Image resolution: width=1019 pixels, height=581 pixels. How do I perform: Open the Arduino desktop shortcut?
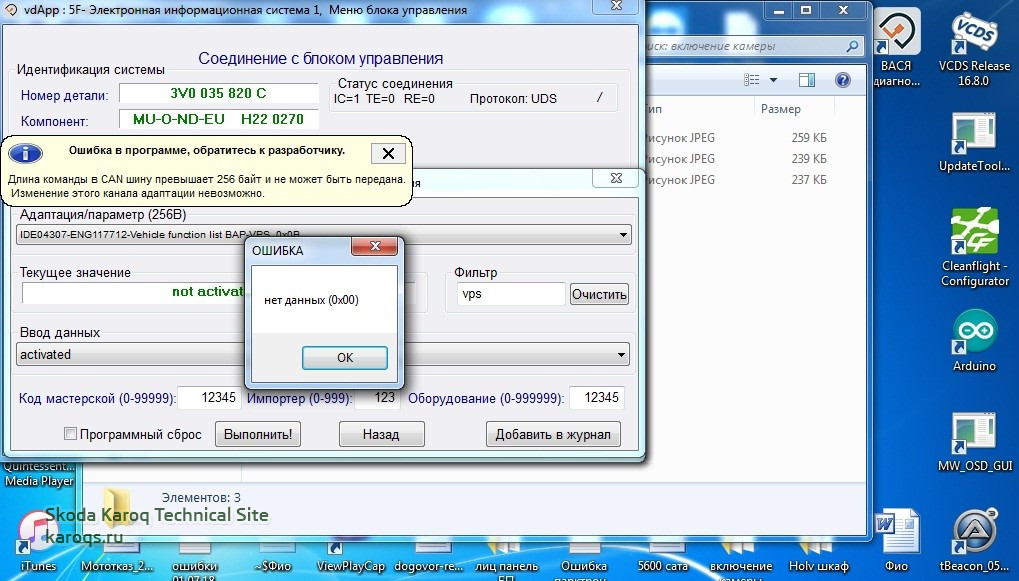(x=974, y=334)
